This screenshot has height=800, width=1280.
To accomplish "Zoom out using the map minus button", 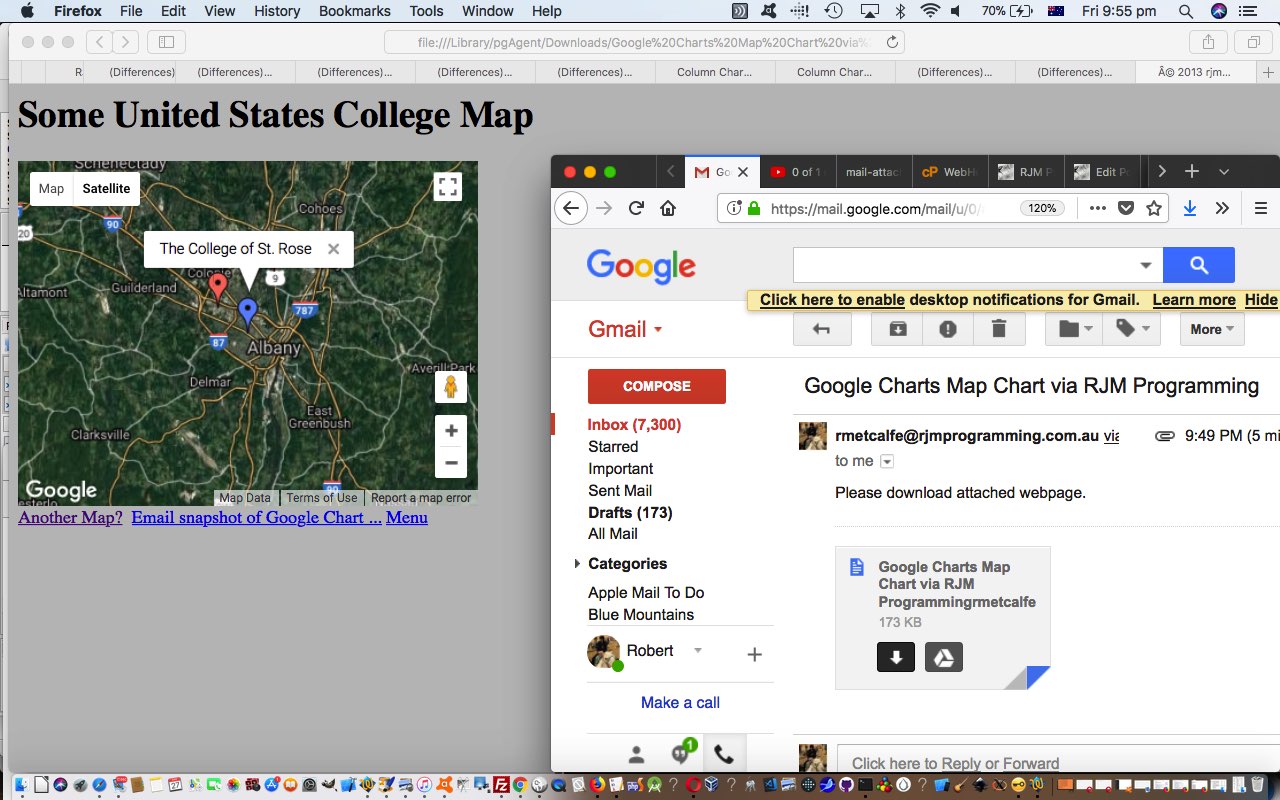I will pos(451,462).
